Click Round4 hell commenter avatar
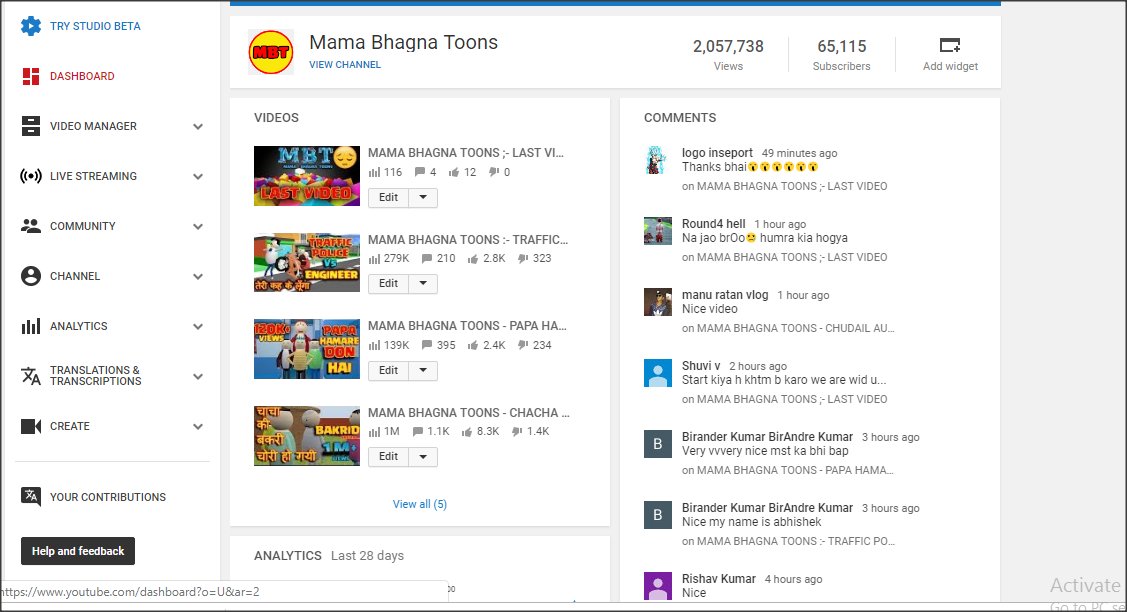 pos(658,231)
